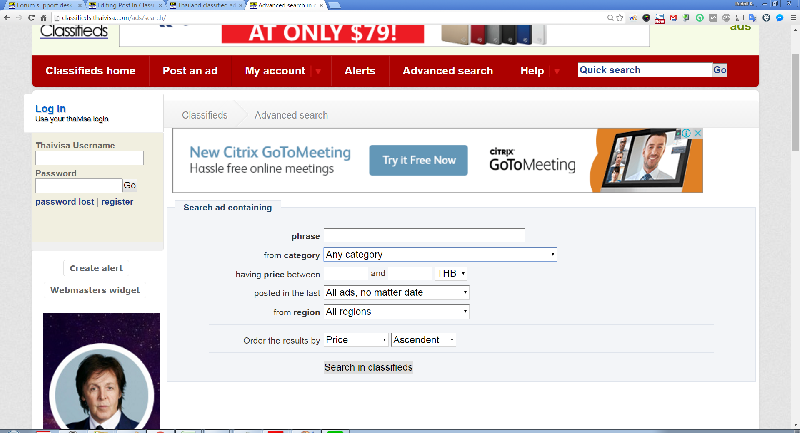Open the Create alert link
800x433 pixels.
96,268
